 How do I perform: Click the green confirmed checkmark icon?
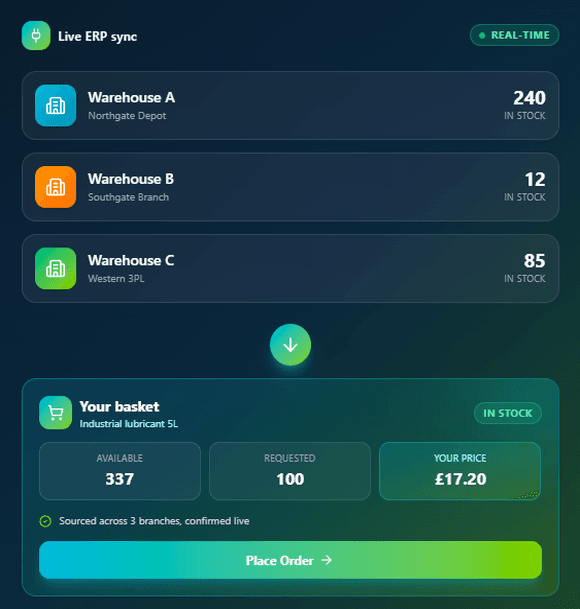click(45, 521)
